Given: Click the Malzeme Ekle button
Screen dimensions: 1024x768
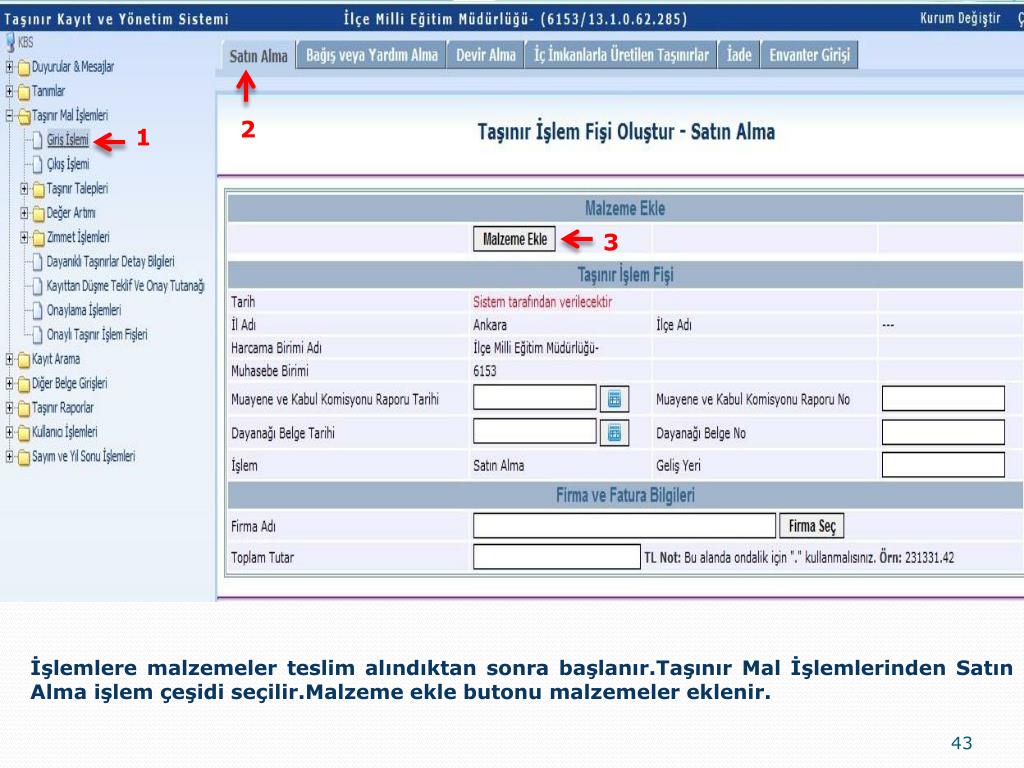Looking at the screenshot, I should click(515, 239).
